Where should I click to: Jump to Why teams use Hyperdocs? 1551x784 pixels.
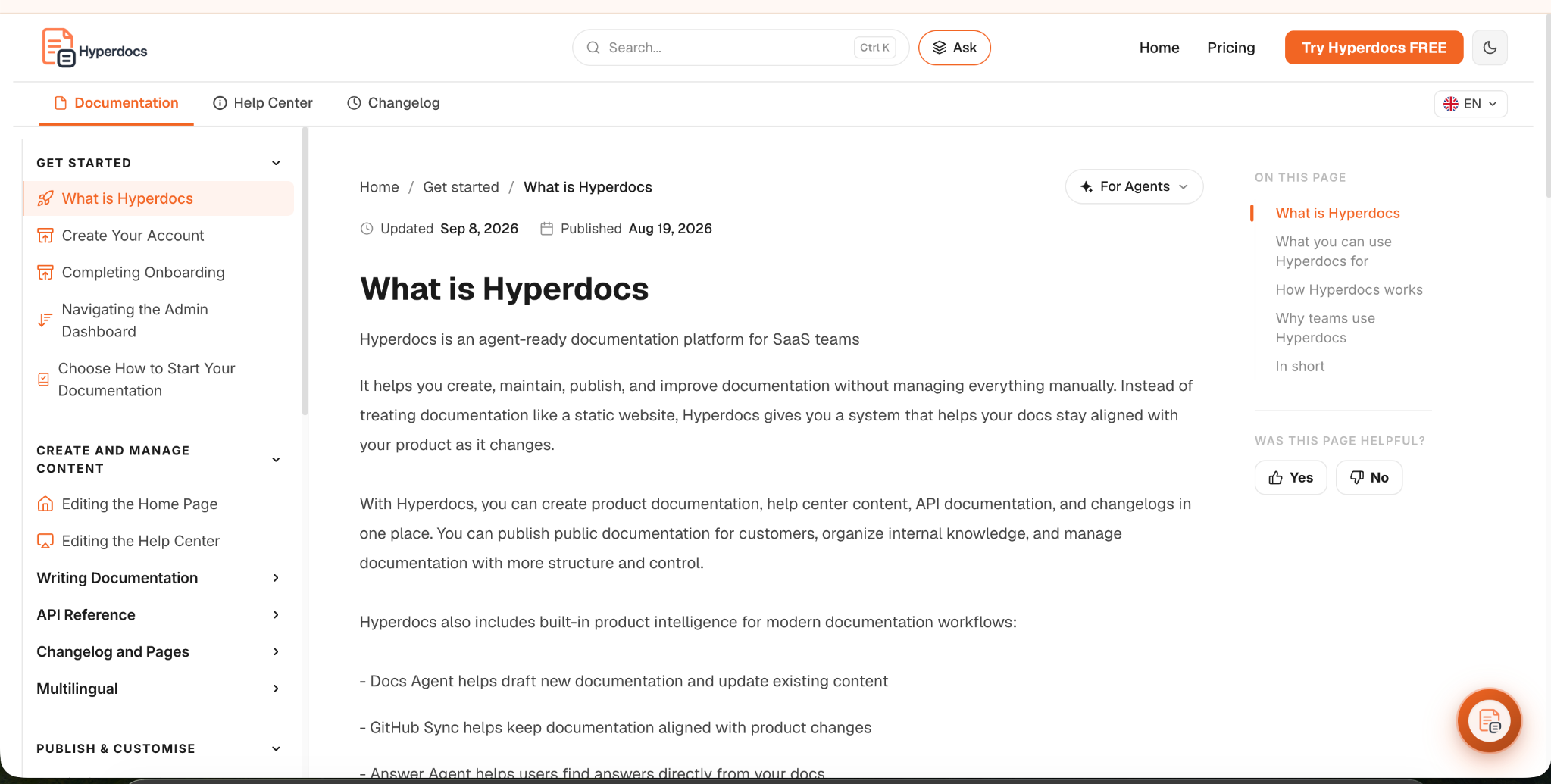1324,328
